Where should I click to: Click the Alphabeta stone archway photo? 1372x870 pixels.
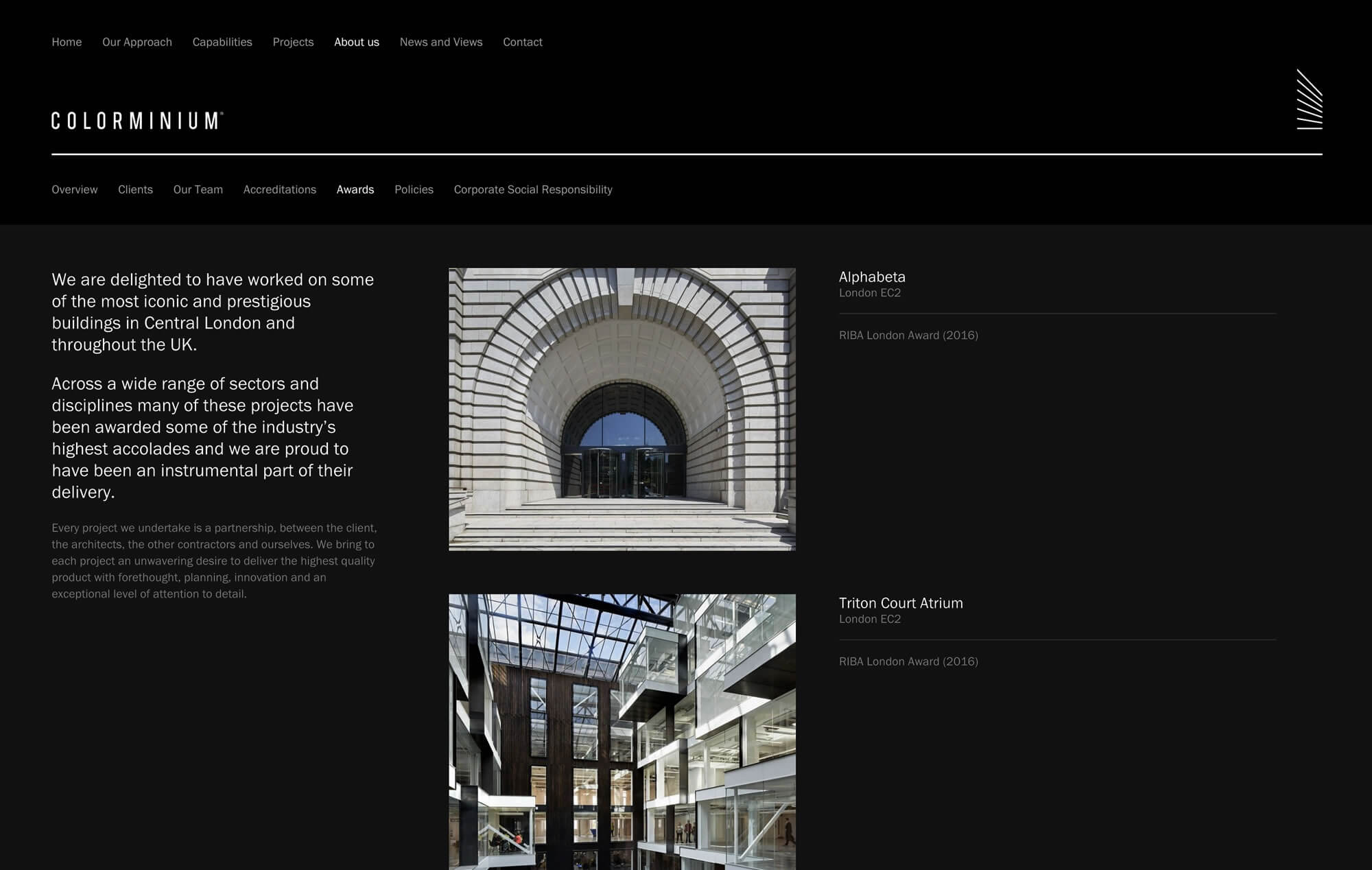(622, 409)
